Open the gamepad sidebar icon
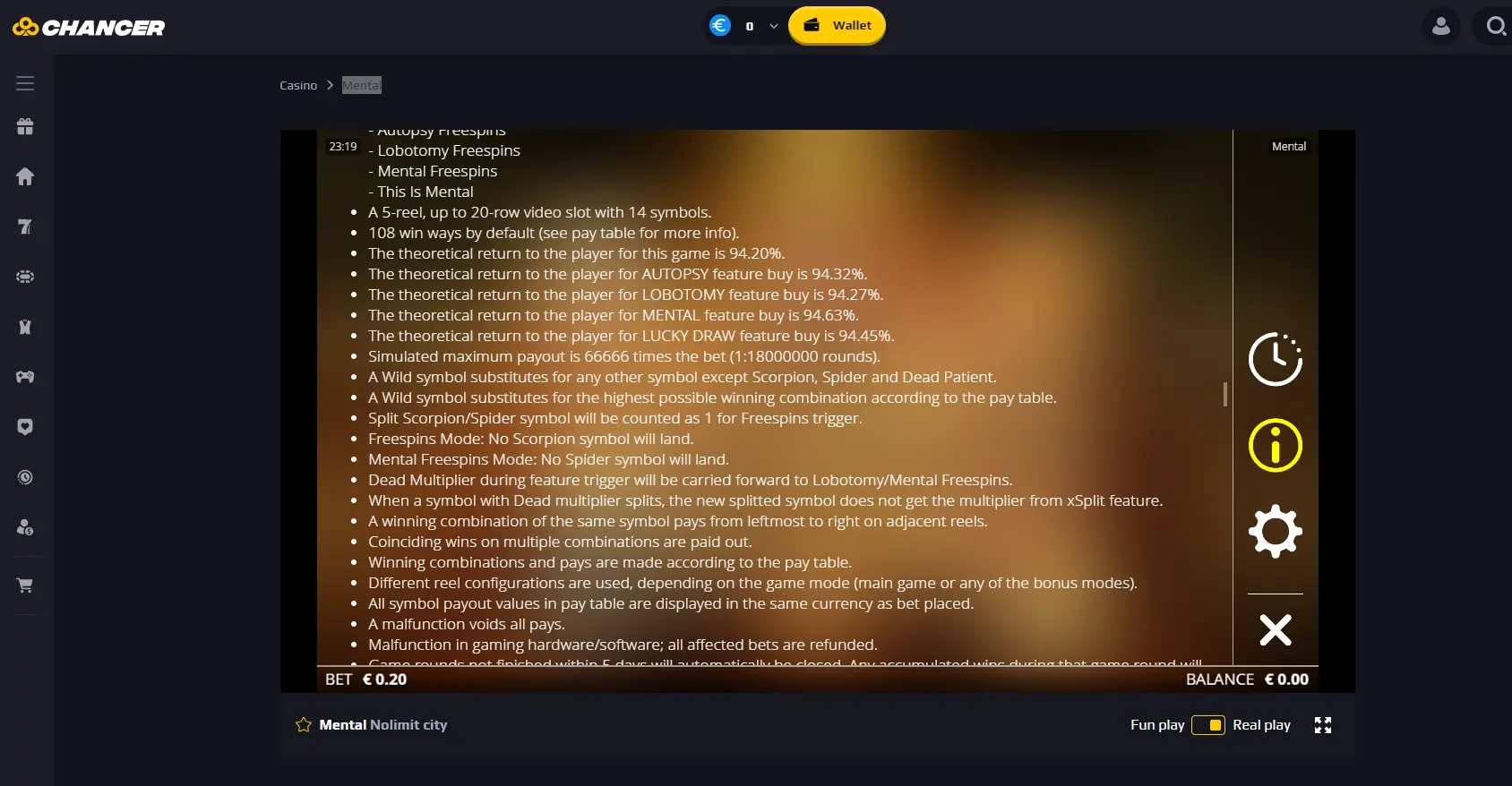Image resolution: width=1512 pixels, height=786 pixels. point(25,377)
